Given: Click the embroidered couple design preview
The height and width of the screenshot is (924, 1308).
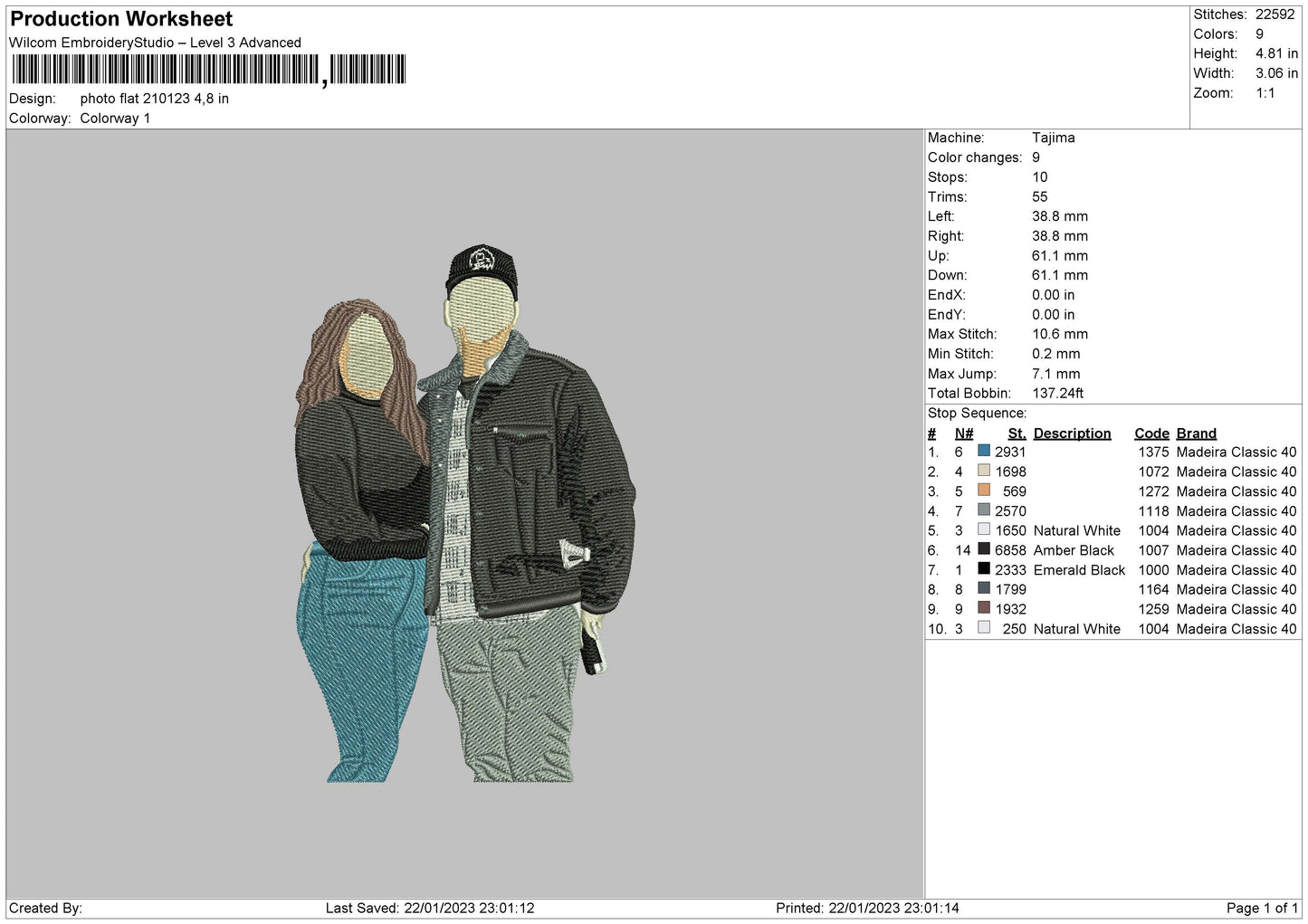Looking at the screenshot, I should [x=465, y=514].
